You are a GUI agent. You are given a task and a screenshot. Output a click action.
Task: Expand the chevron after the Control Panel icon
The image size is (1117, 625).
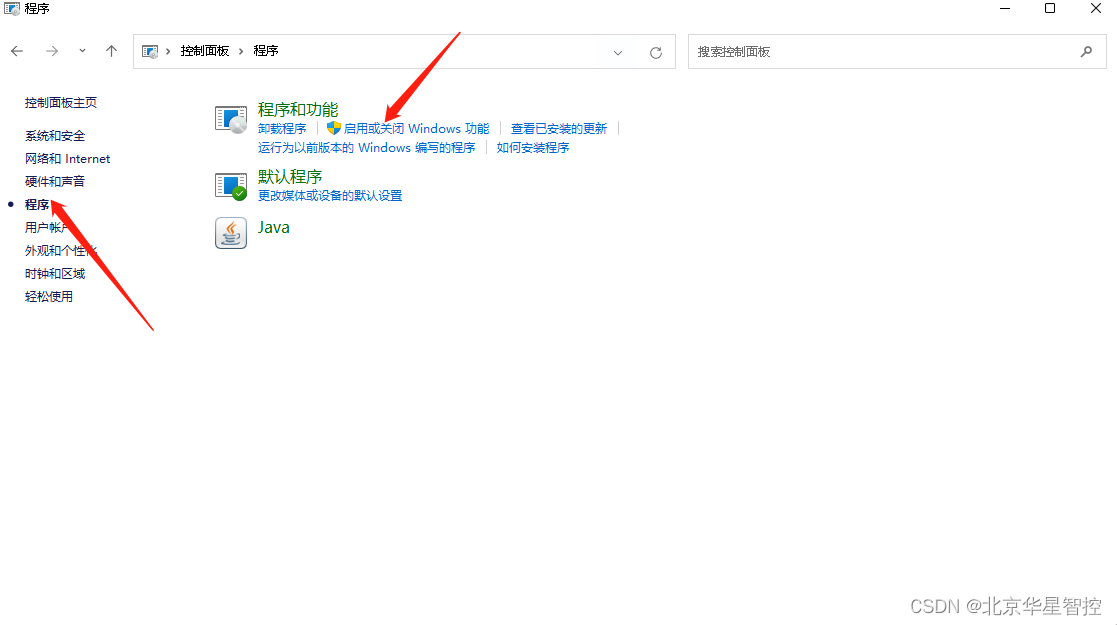(168, 51)
